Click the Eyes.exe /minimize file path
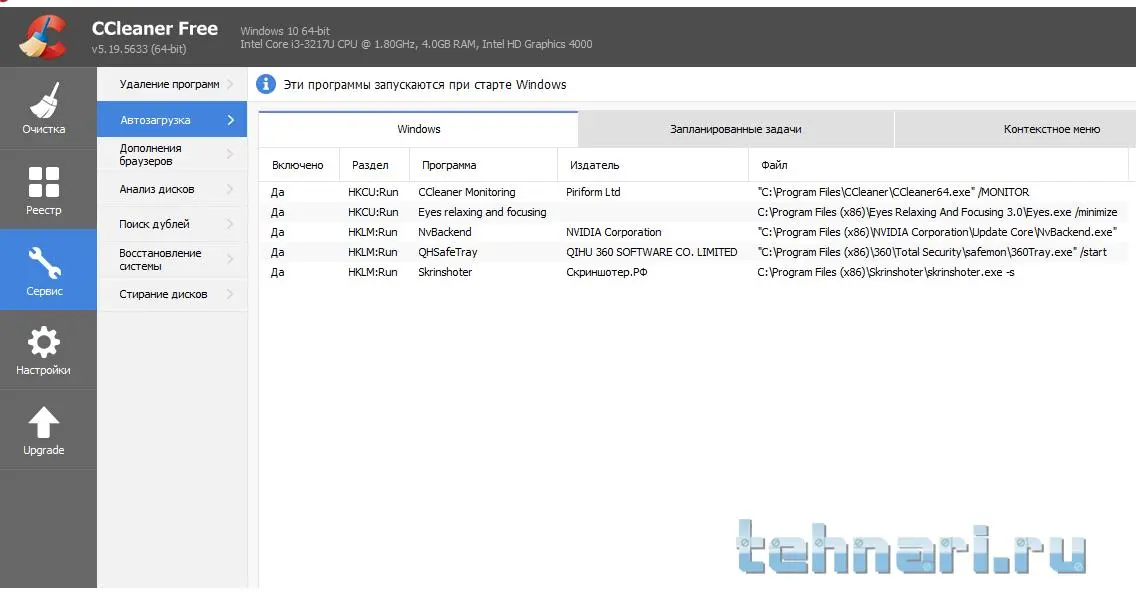The width and height of the screenshot is (1136, 606). click(937, 212)
